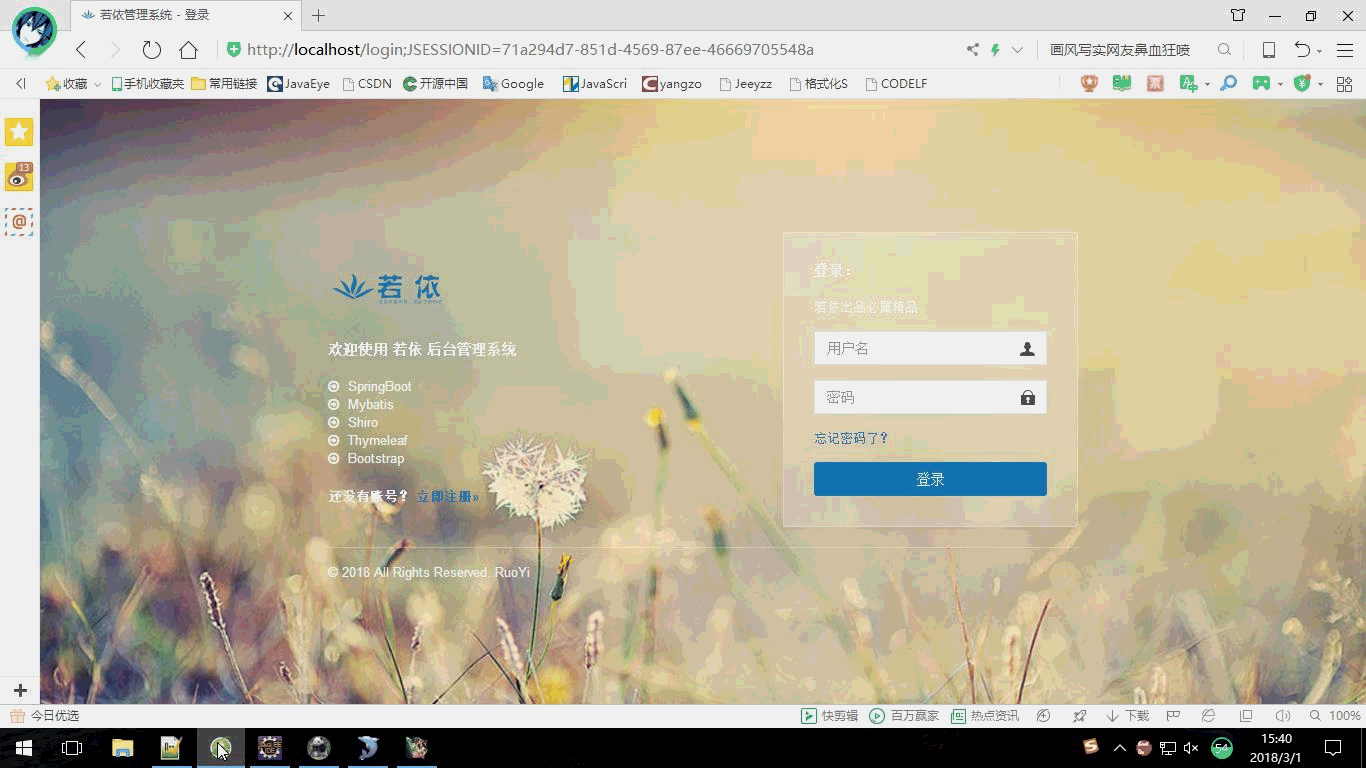Click the blue 登录 login button
Viewport: 1366px width, 768px height.
click(930, 479)
